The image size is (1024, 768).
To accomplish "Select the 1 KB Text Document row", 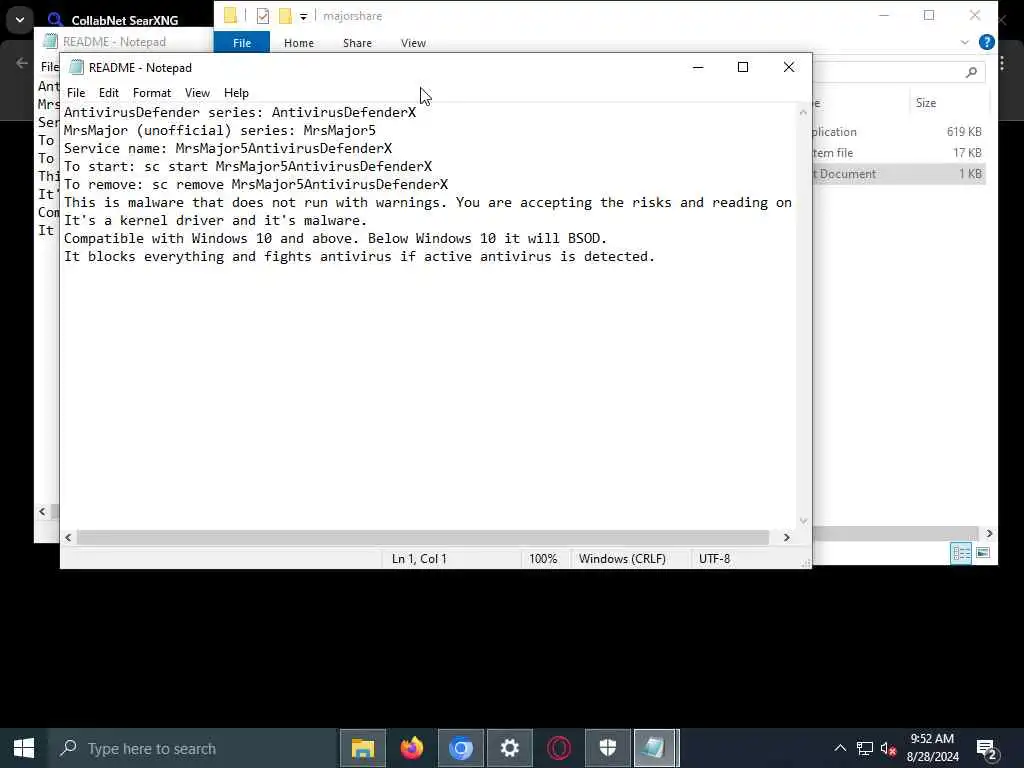I will [x=899, y=174].
